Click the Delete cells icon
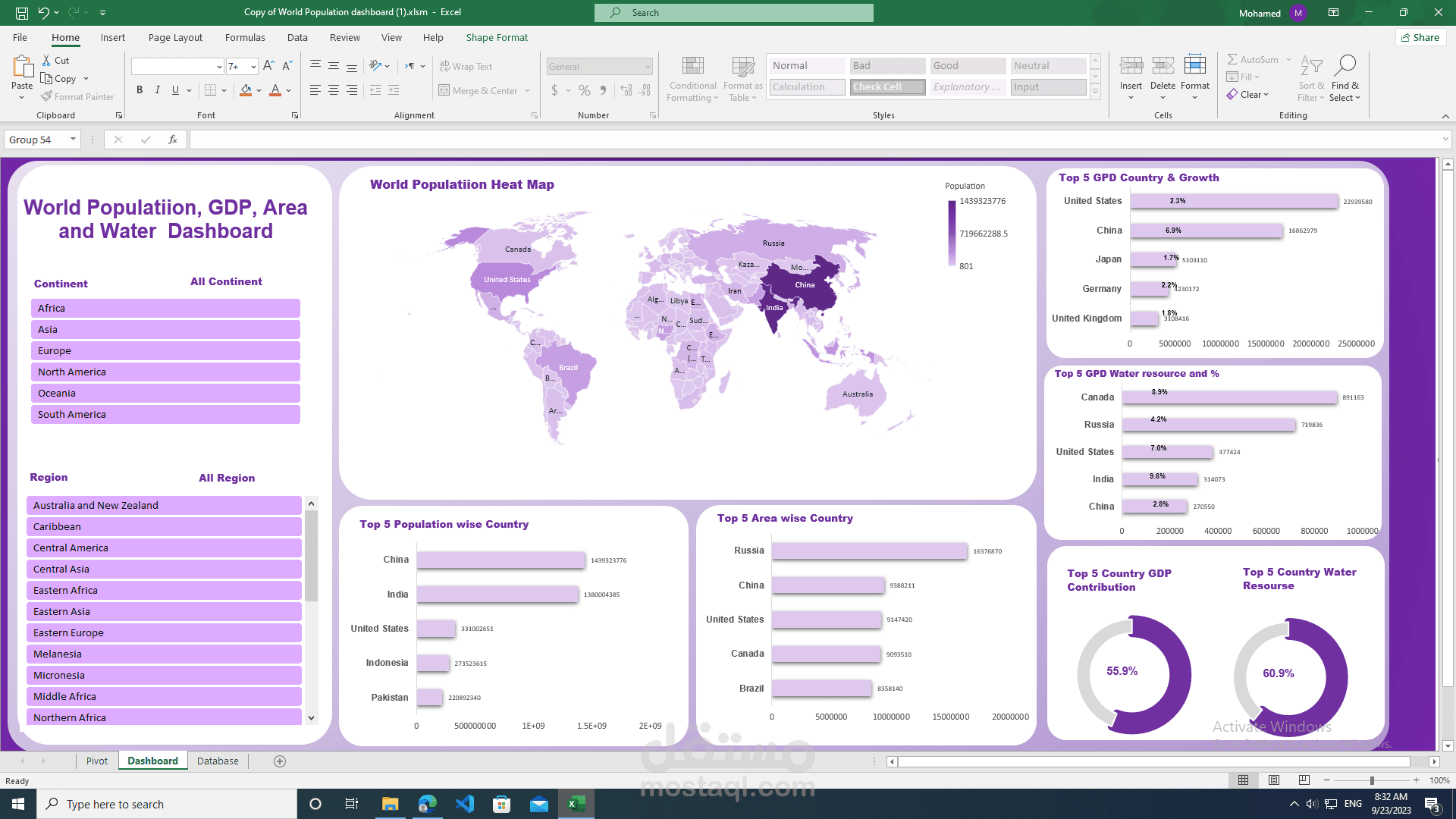Viewport: 1456px width, 819px height. pos(1163,66)
